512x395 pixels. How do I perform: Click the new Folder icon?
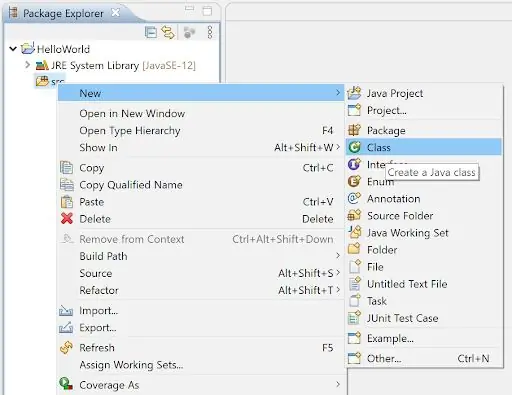pyautogui.click(x=354, y=249)
